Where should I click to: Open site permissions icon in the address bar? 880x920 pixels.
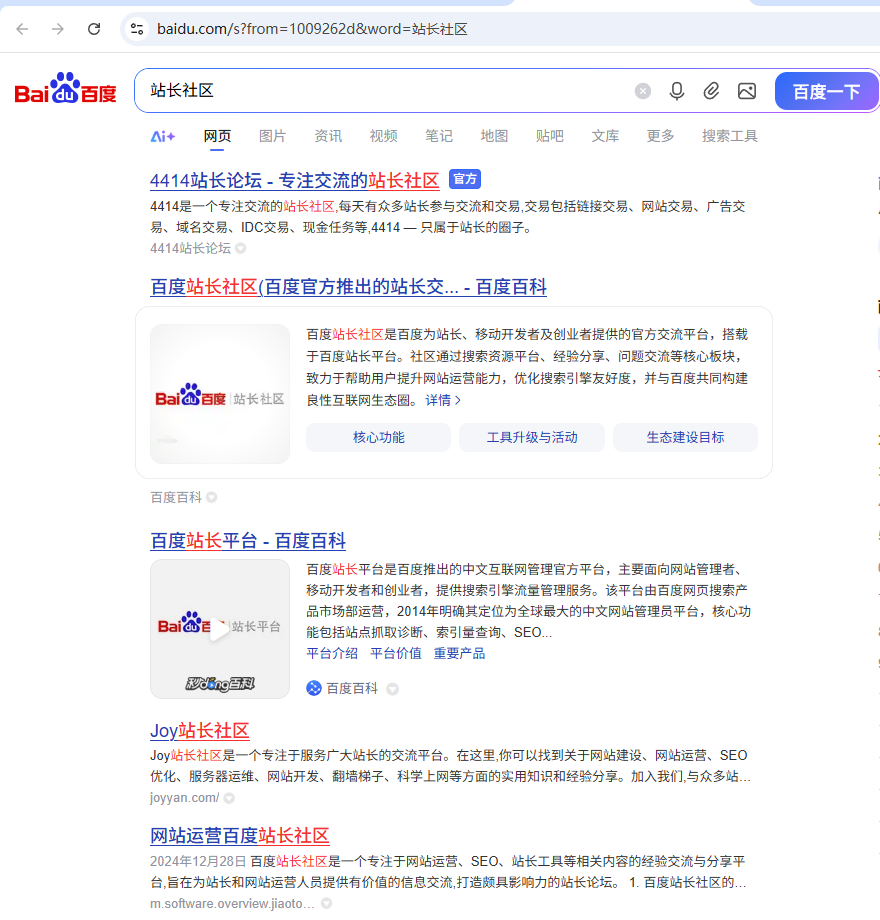click(x=136, y=29)
